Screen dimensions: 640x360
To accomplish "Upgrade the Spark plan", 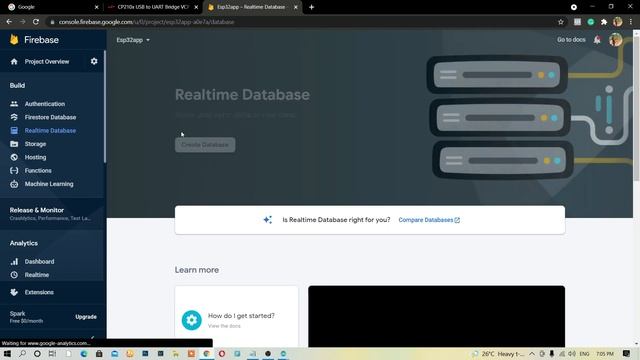I will (x=86, y=317).
